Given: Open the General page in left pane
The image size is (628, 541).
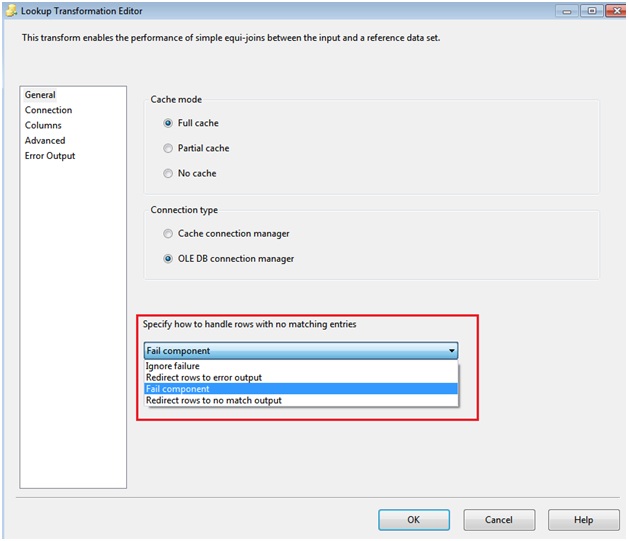Looking at the screenshot, I should [x=40, y=95].
